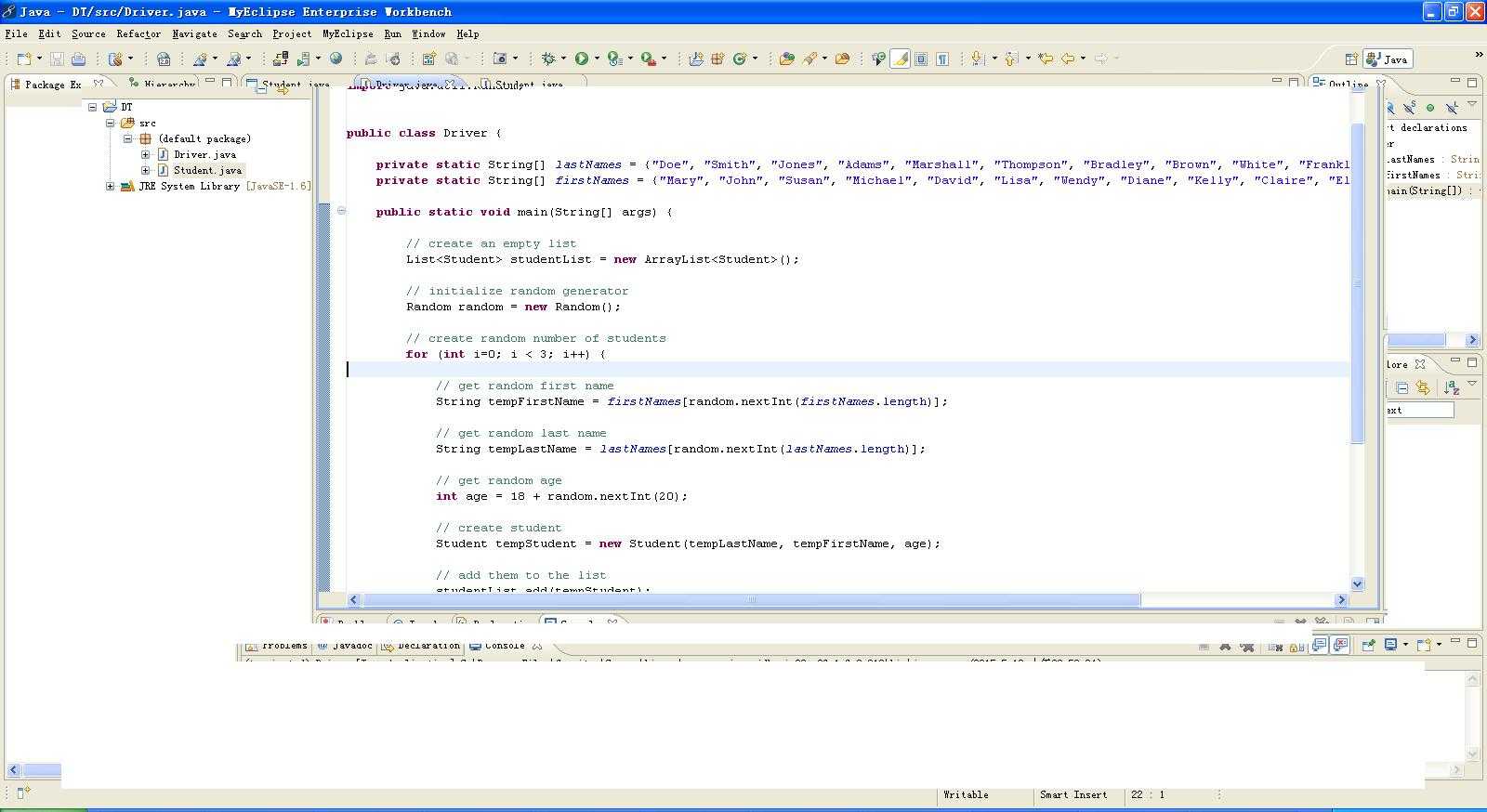The height and width of the screenshot is (812, 1487).
Task: Open the Run button dropdown arrow
Action: 597,59
